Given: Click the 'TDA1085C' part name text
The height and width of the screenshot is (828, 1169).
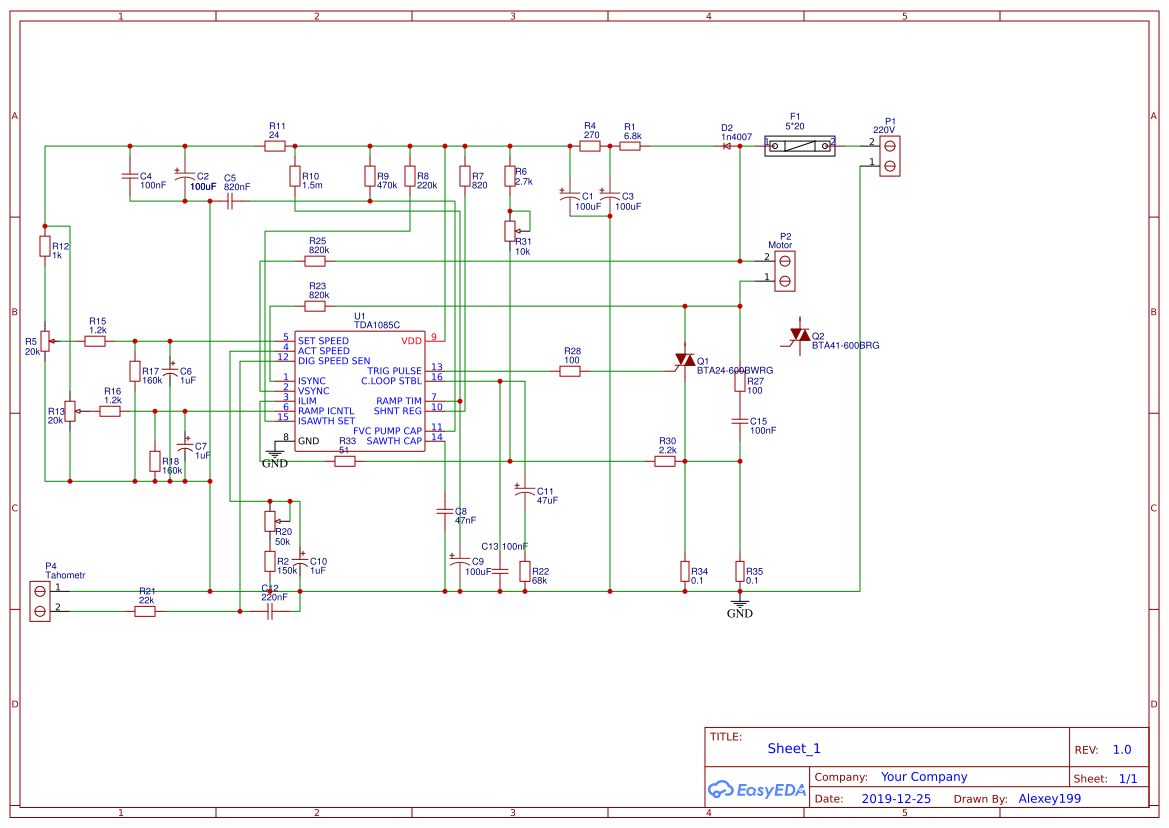Looking at the screenshot, I should click(x=376, y=325).
